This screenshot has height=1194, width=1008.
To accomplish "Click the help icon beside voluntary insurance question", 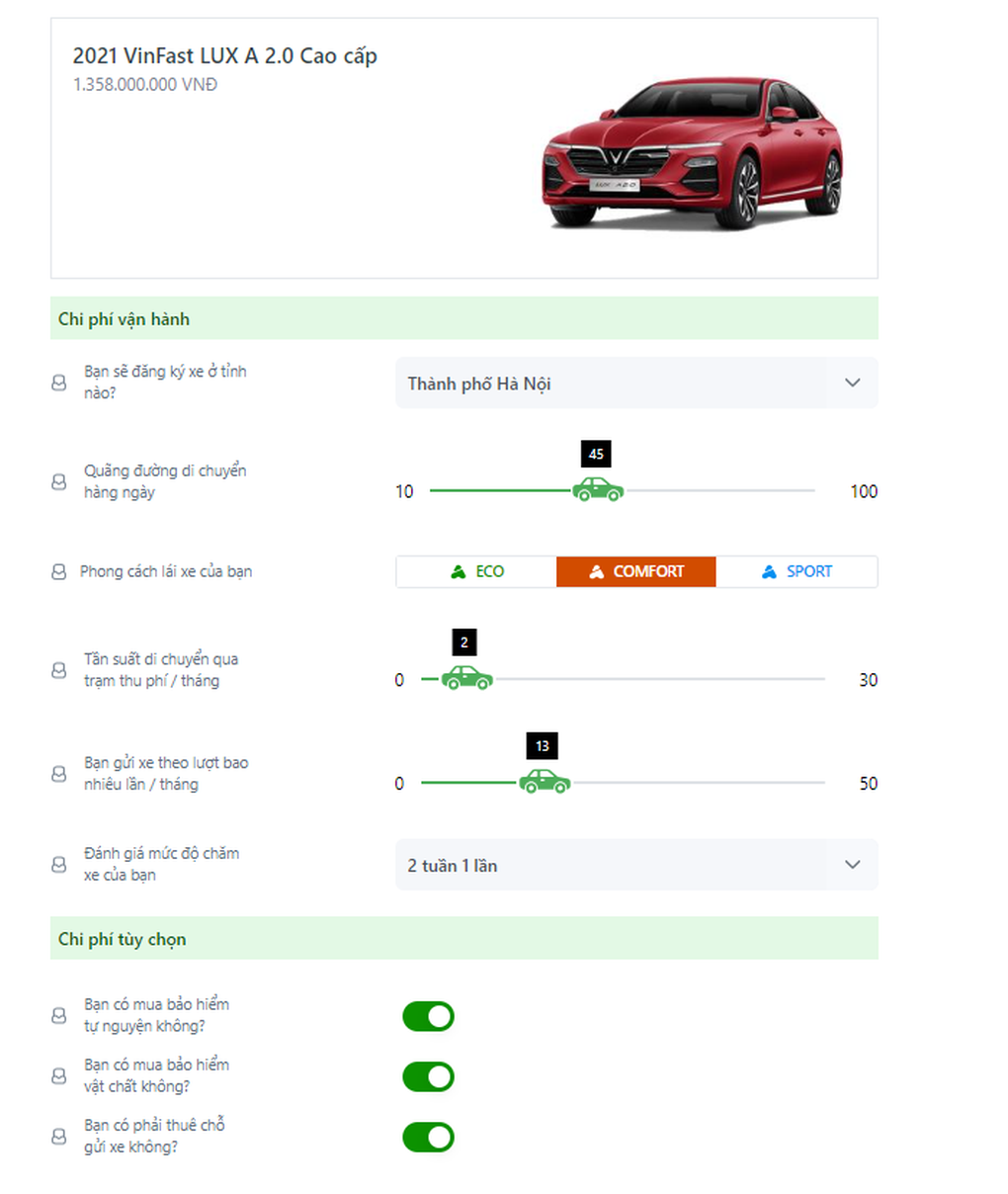I will pos(59,1015).
